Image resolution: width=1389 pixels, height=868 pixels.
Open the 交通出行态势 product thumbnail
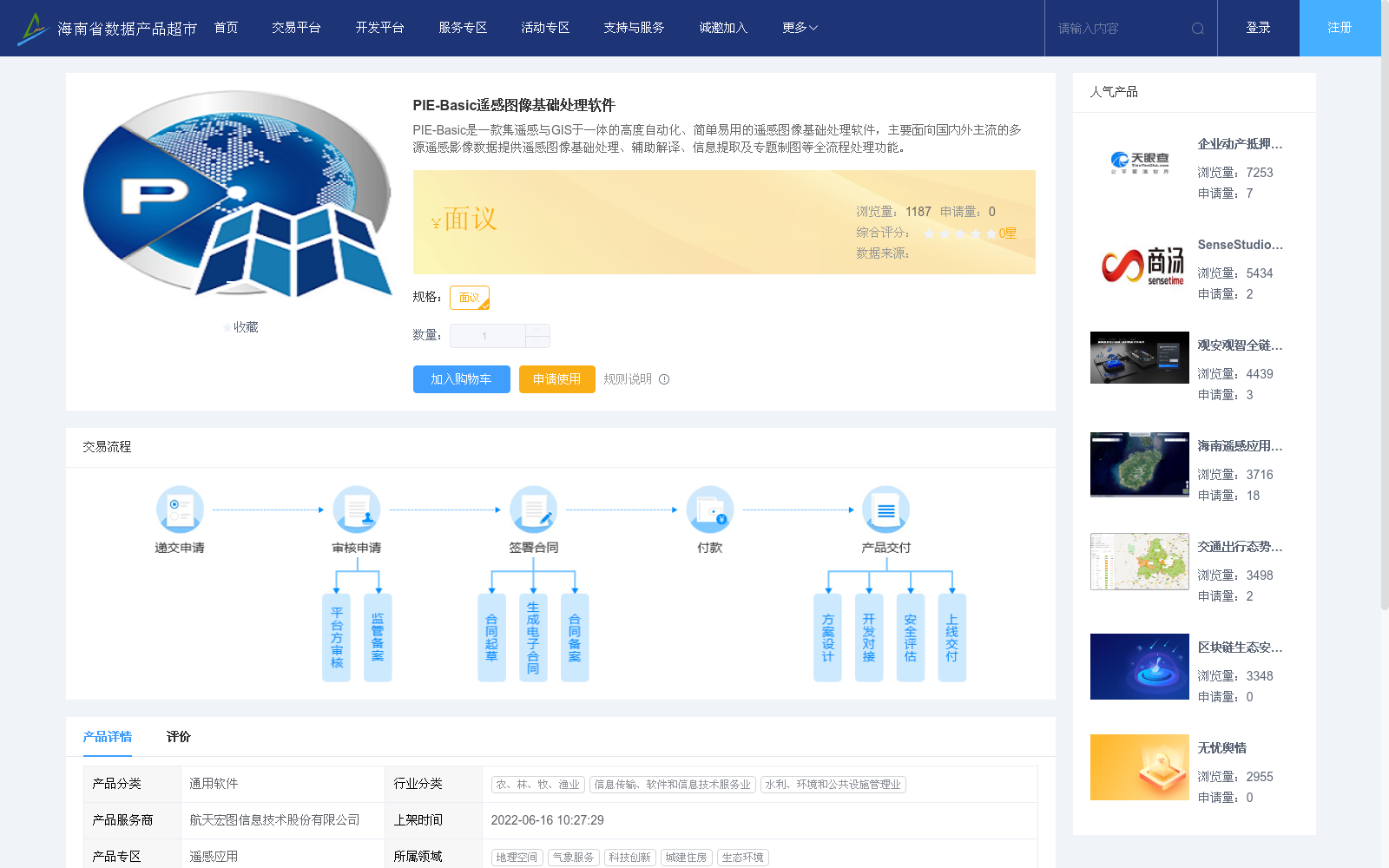coord(1140,562)
